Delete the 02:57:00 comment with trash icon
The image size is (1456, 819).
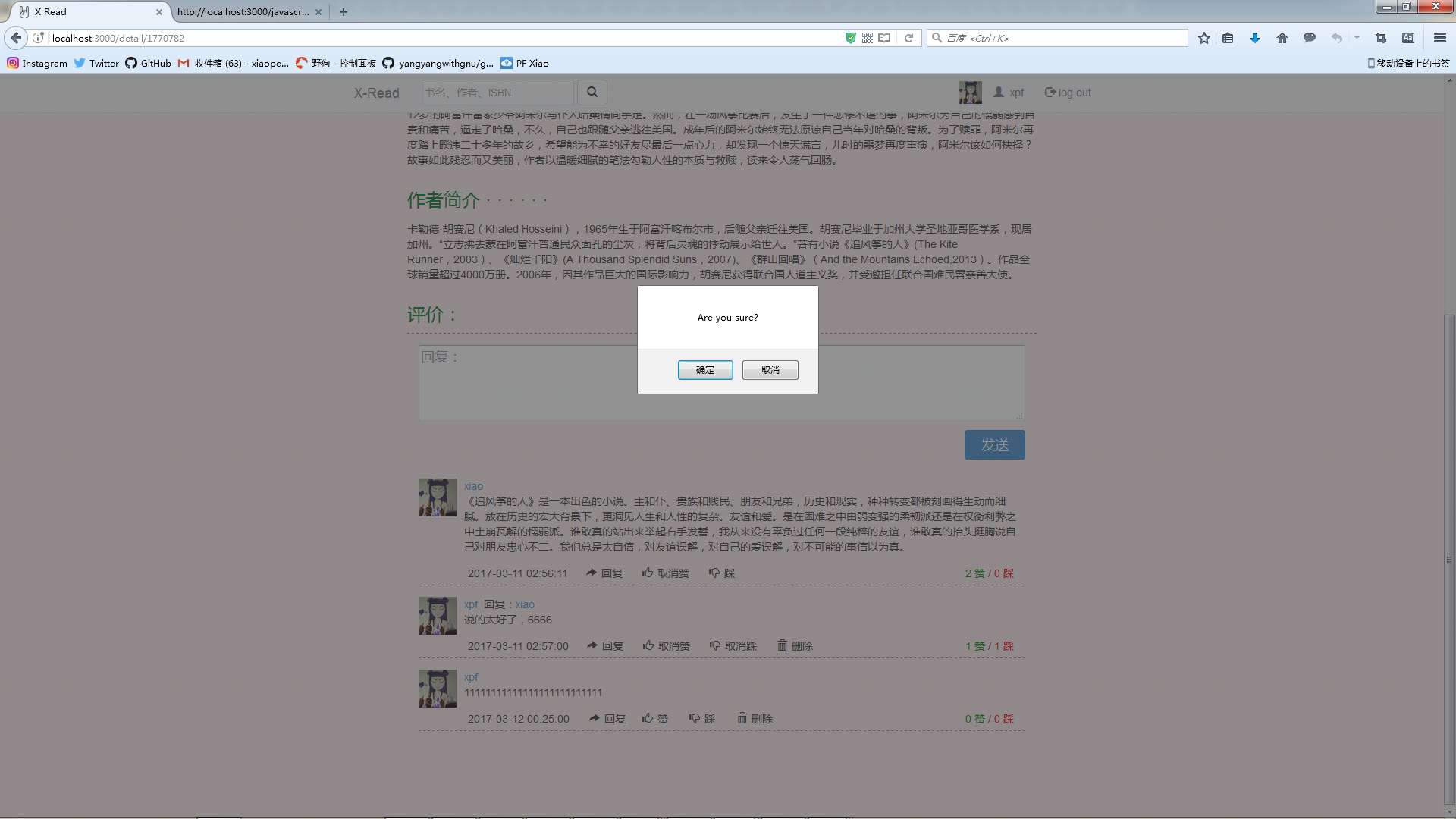[795, 646]
